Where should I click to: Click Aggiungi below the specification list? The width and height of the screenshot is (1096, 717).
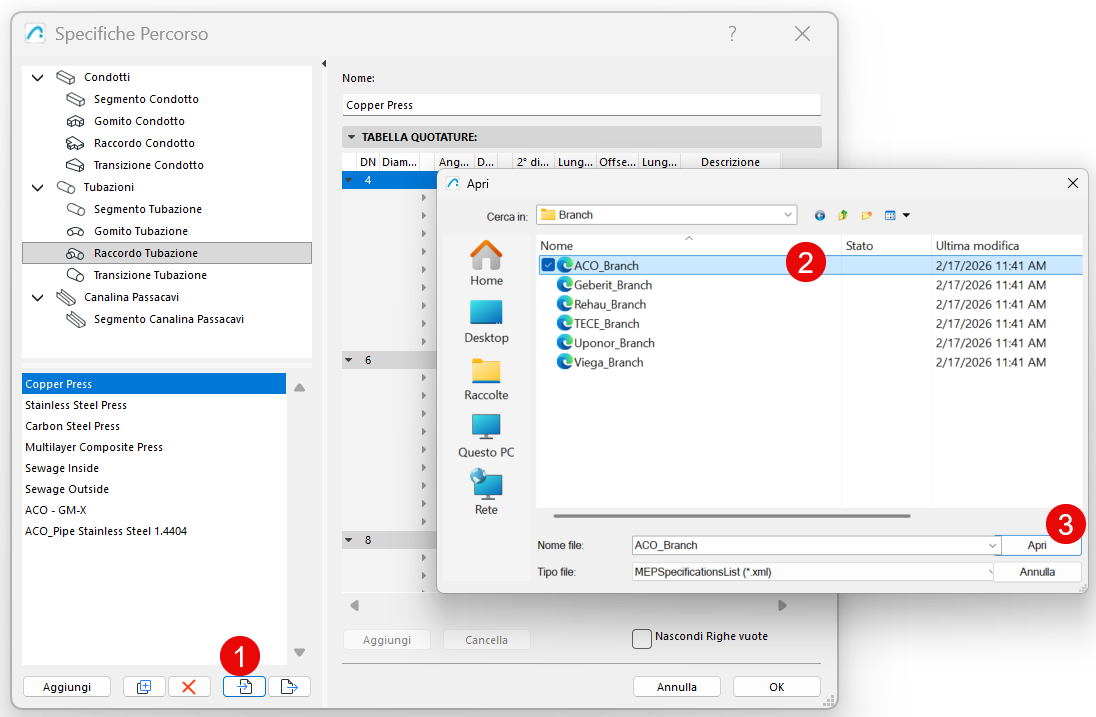pos(66,686)
